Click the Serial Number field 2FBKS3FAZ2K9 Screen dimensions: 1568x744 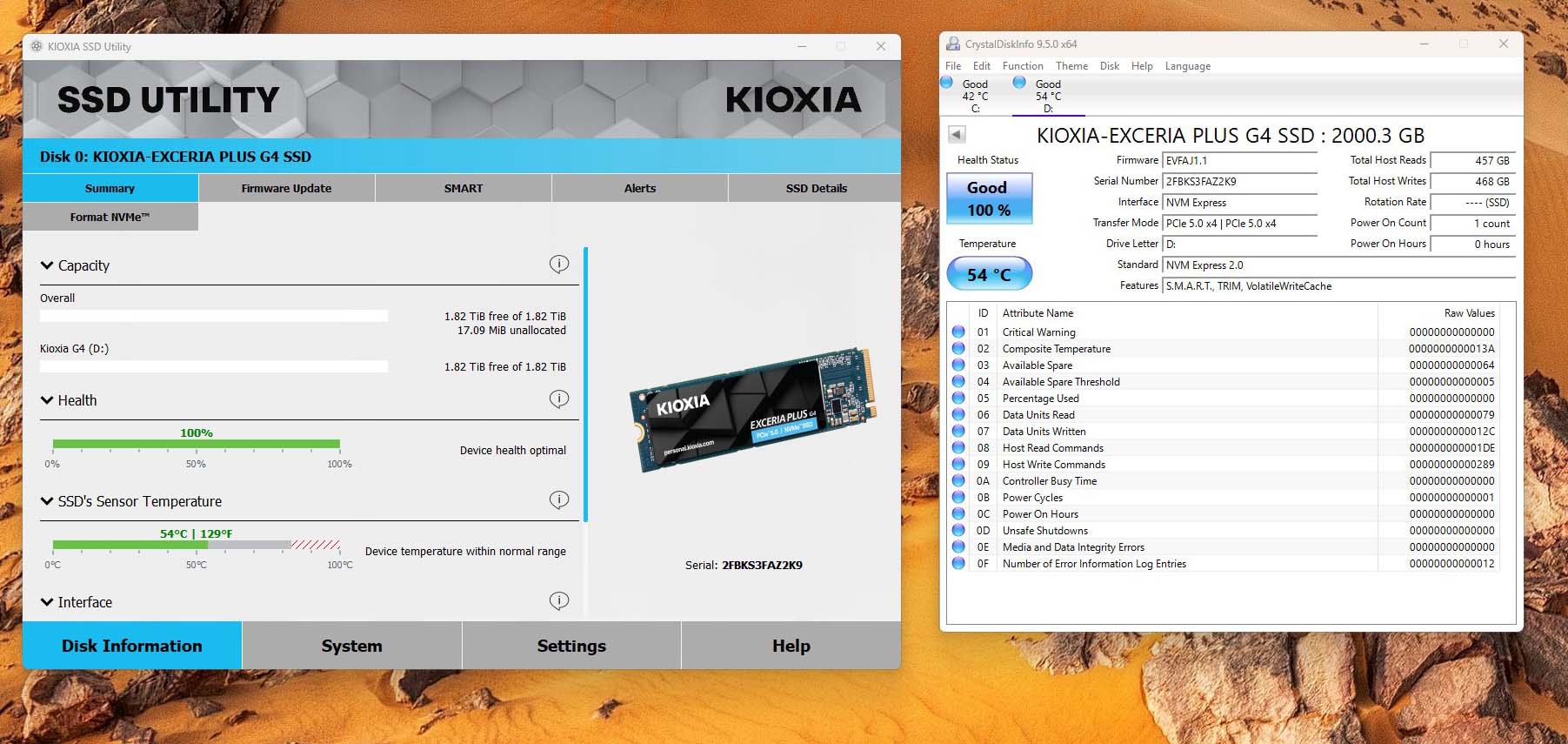point(1240,182)
